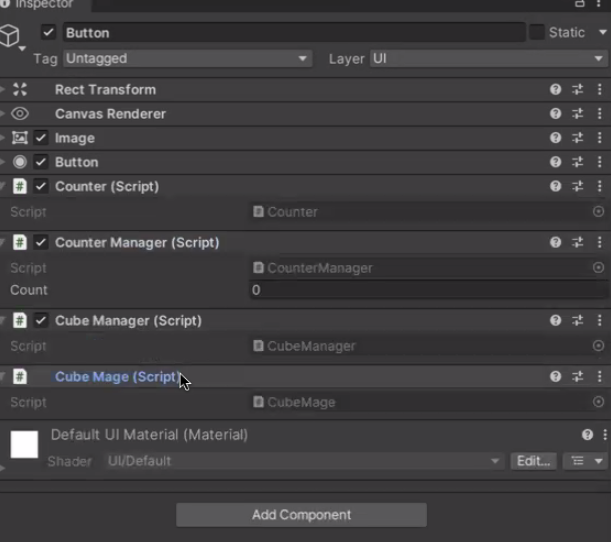
Task: Open Default UI Material more options menu
Action: pos(605,434)
